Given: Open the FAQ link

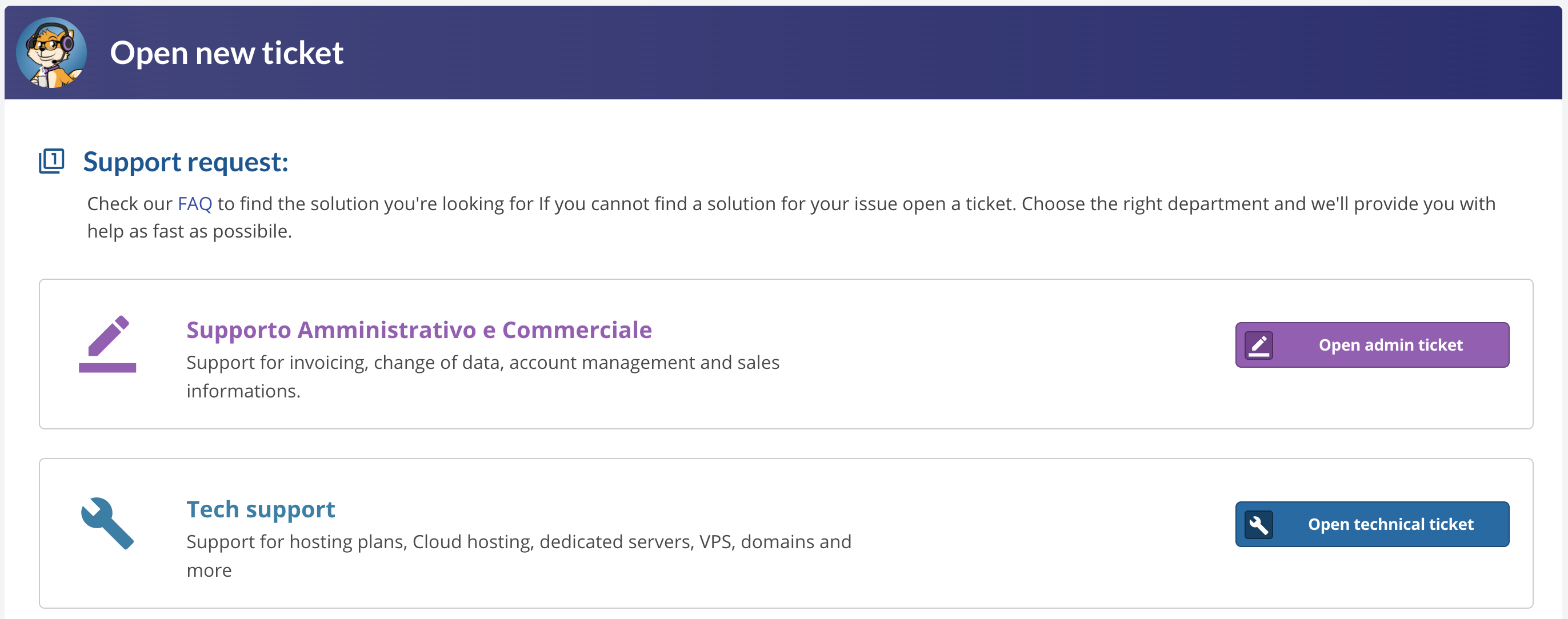Looking at the screenshot, I should pyautogui.click(x=195, y=204).
